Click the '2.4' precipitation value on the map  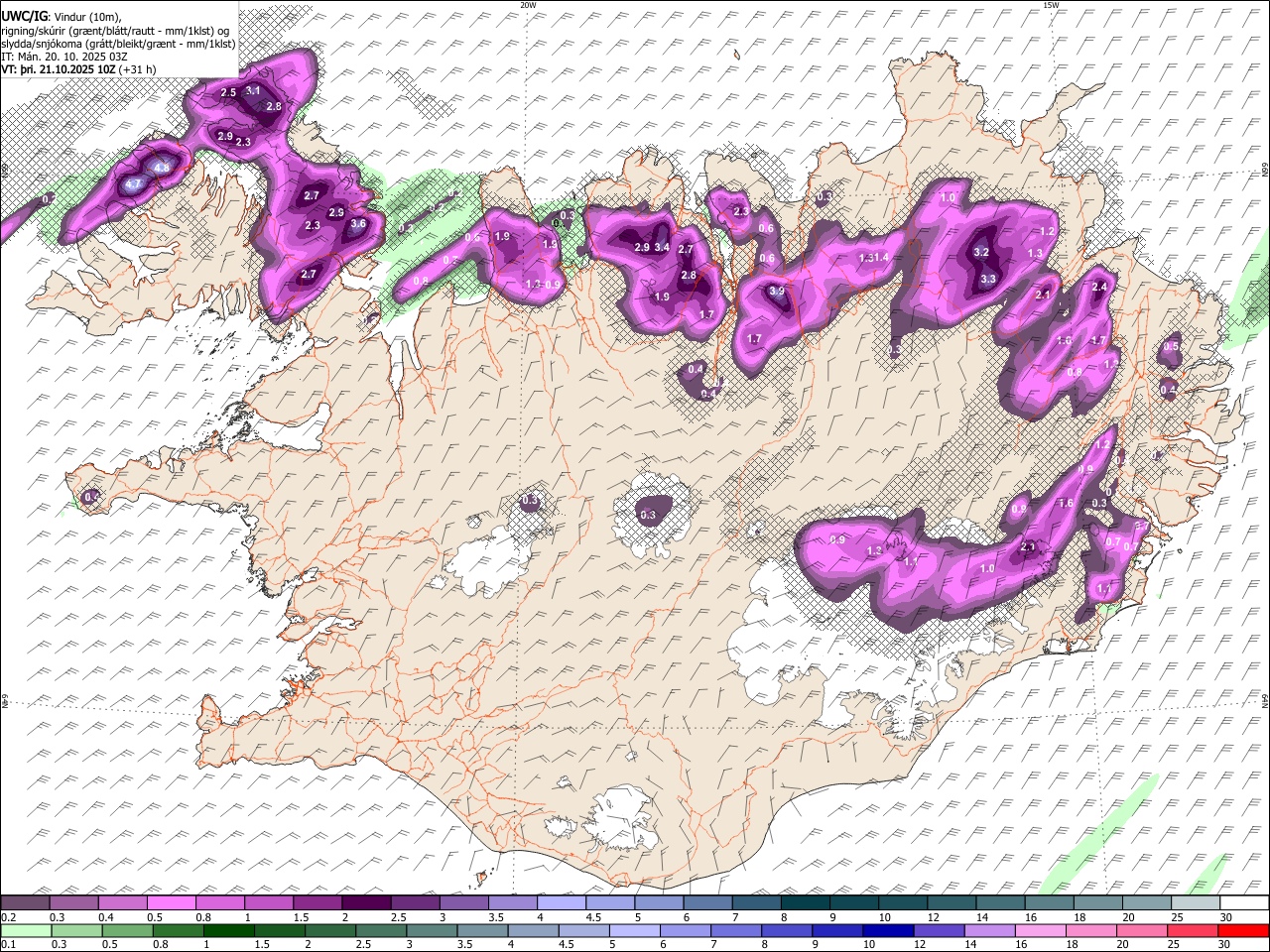(x=1098, y=288)
